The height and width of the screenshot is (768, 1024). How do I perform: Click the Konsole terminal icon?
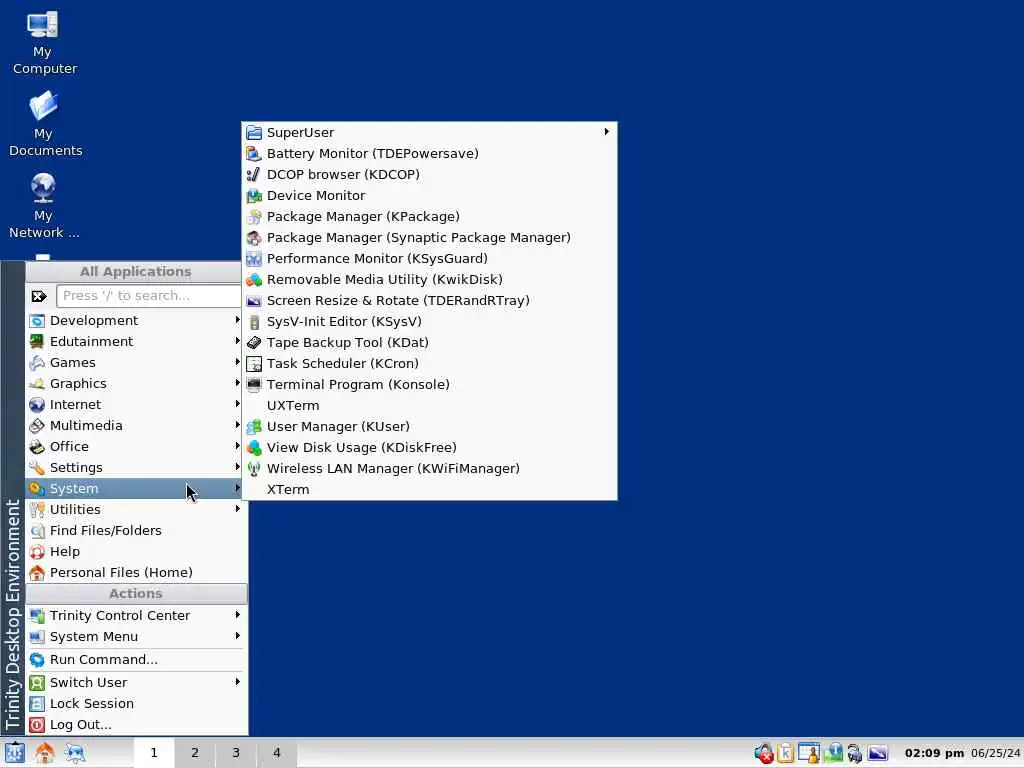coord(254,385)
